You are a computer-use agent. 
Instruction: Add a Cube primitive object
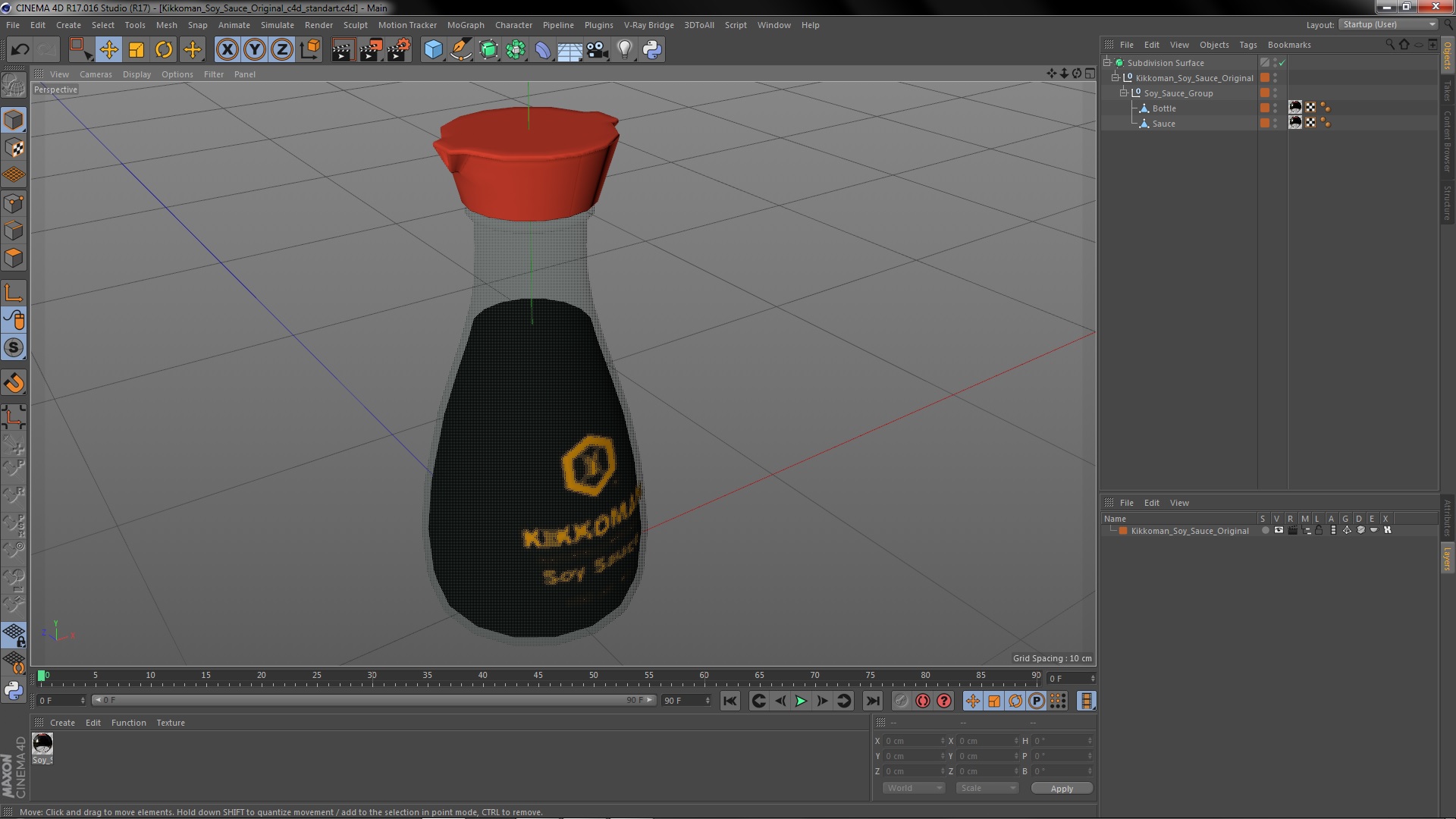pos(433,50)
